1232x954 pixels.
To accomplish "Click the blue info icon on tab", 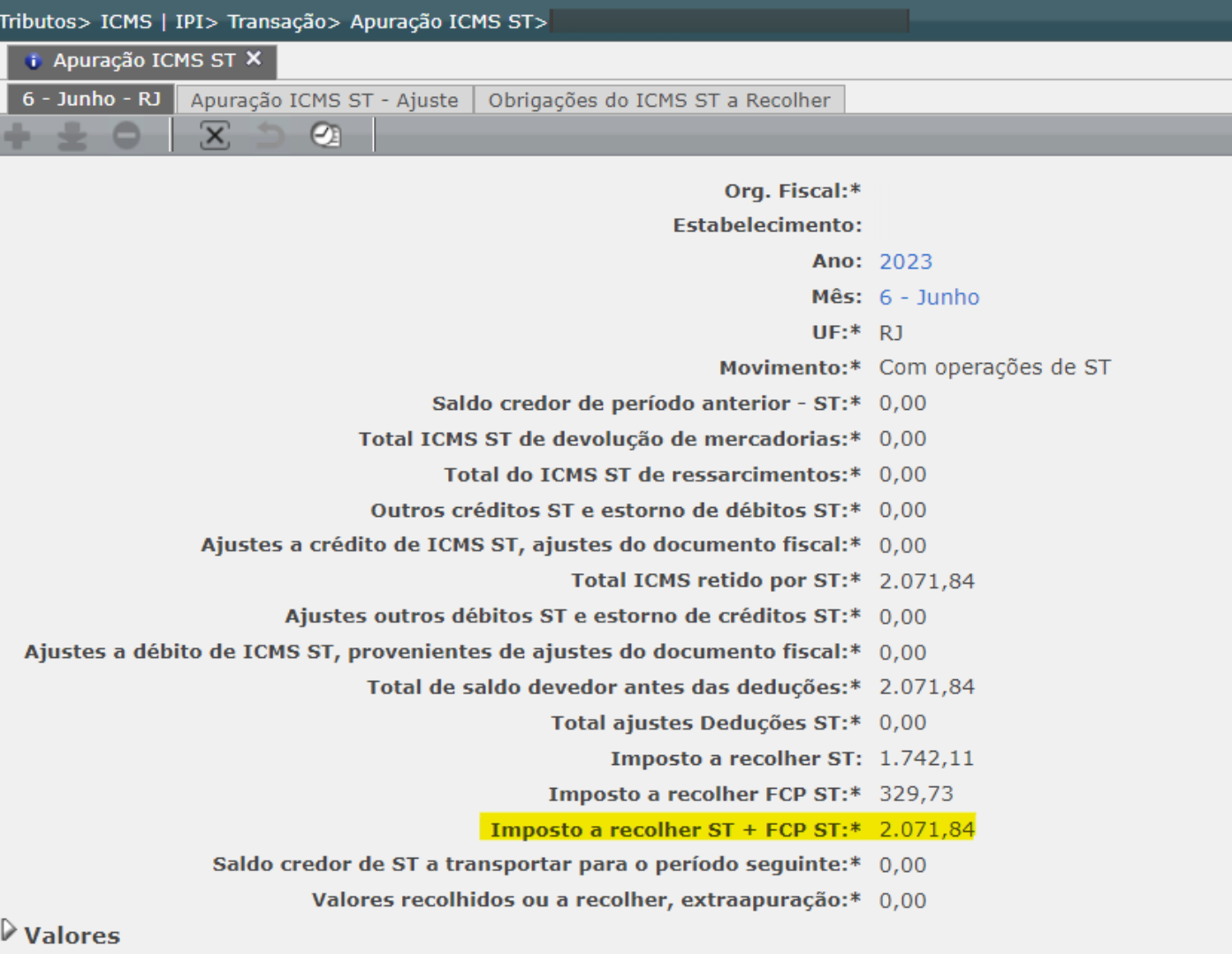I will click(34, 61).
